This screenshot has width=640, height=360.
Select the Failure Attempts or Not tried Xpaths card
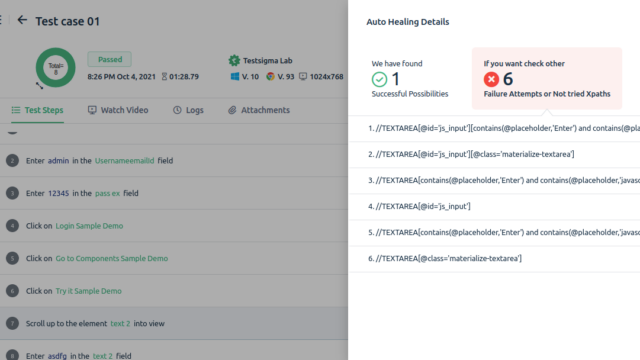click(547, 78)
